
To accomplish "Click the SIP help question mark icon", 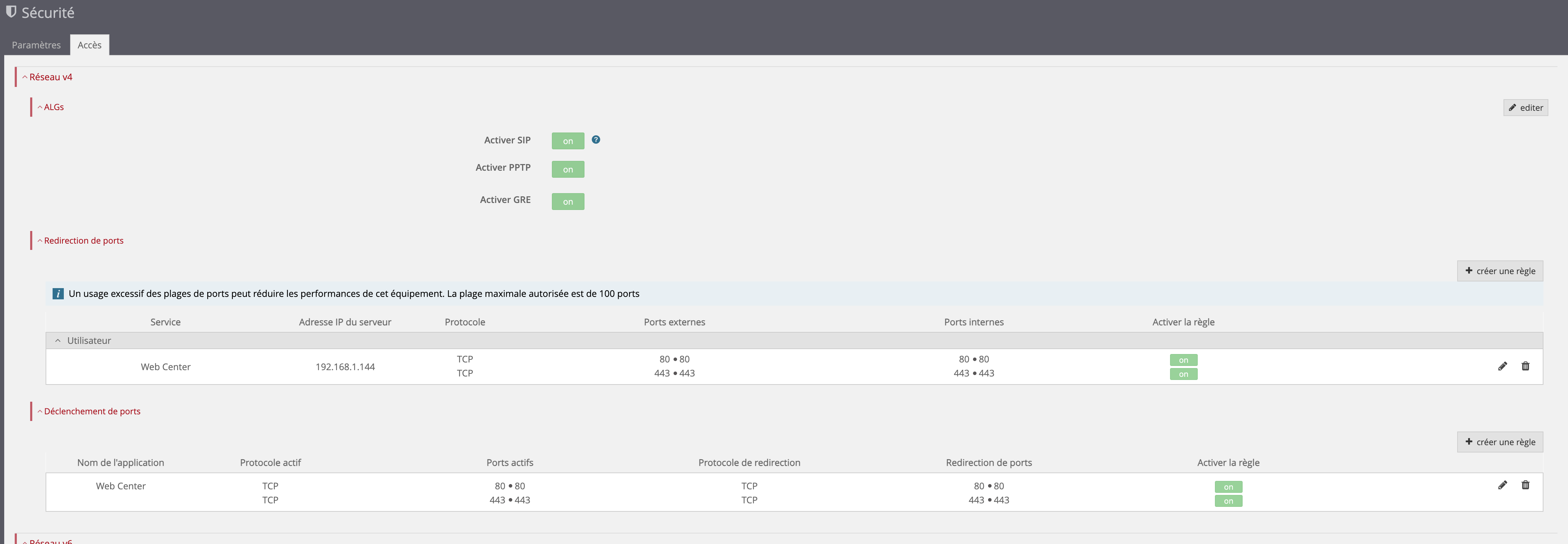I will (x=596, y=140).
